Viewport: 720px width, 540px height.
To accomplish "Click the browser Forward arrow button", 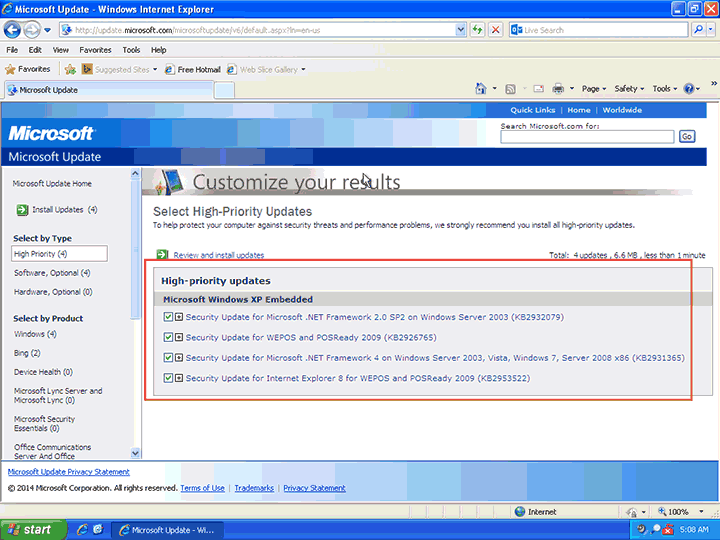I will (x=32, y=30).
